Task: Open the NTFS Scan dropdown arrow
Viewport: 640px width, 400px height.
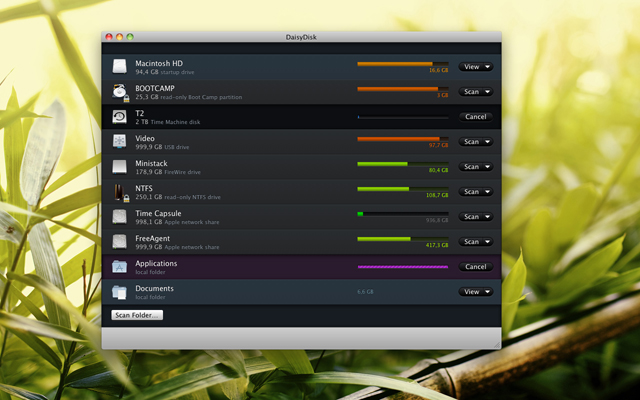Action: click(x=488, y=192)
